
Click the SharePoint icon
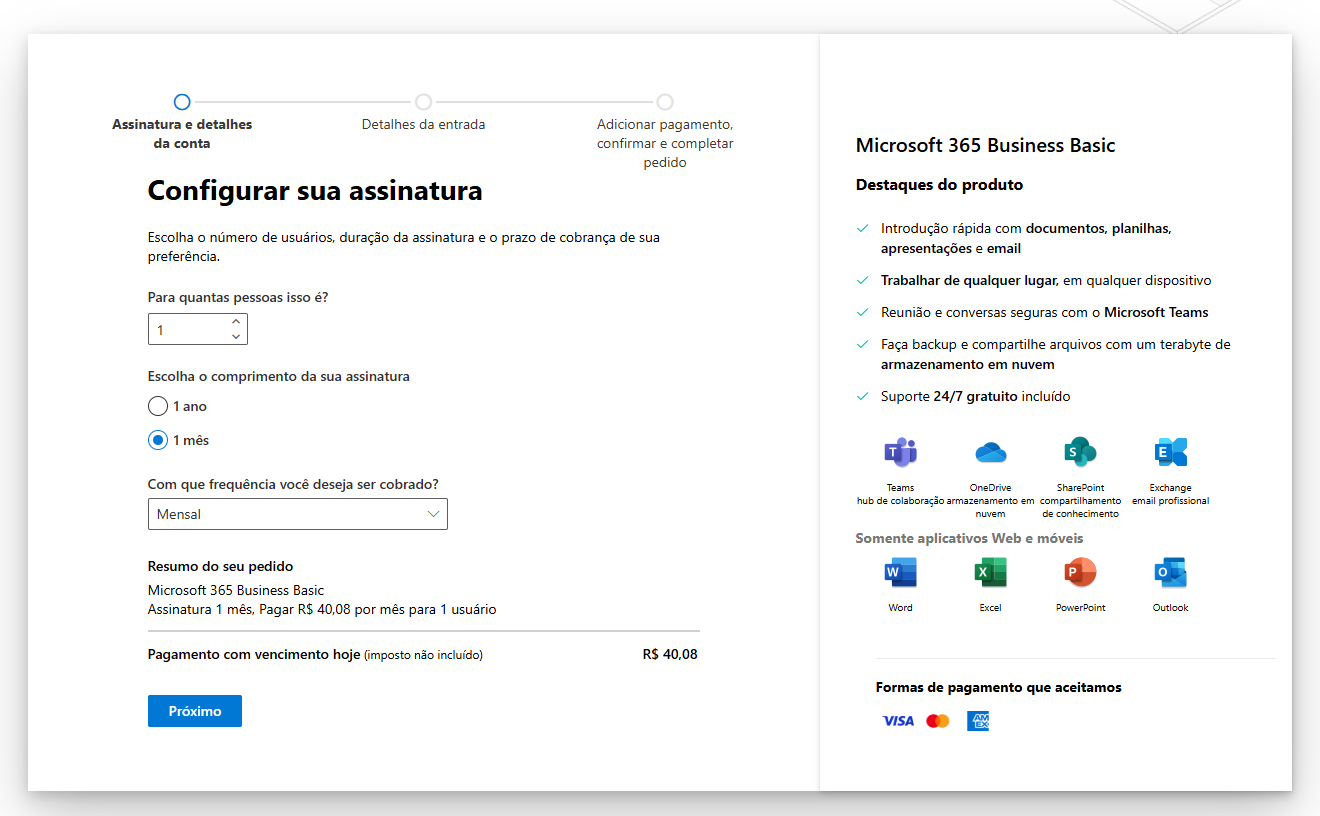point(1080,452)
